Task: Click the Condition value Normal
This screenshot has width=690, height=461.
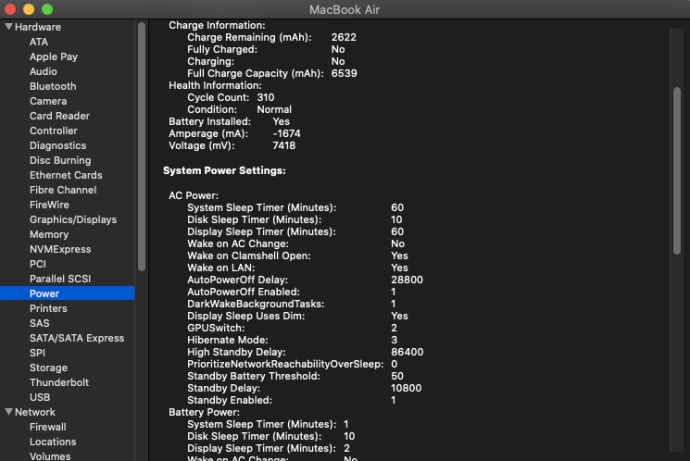Action: 274,109
